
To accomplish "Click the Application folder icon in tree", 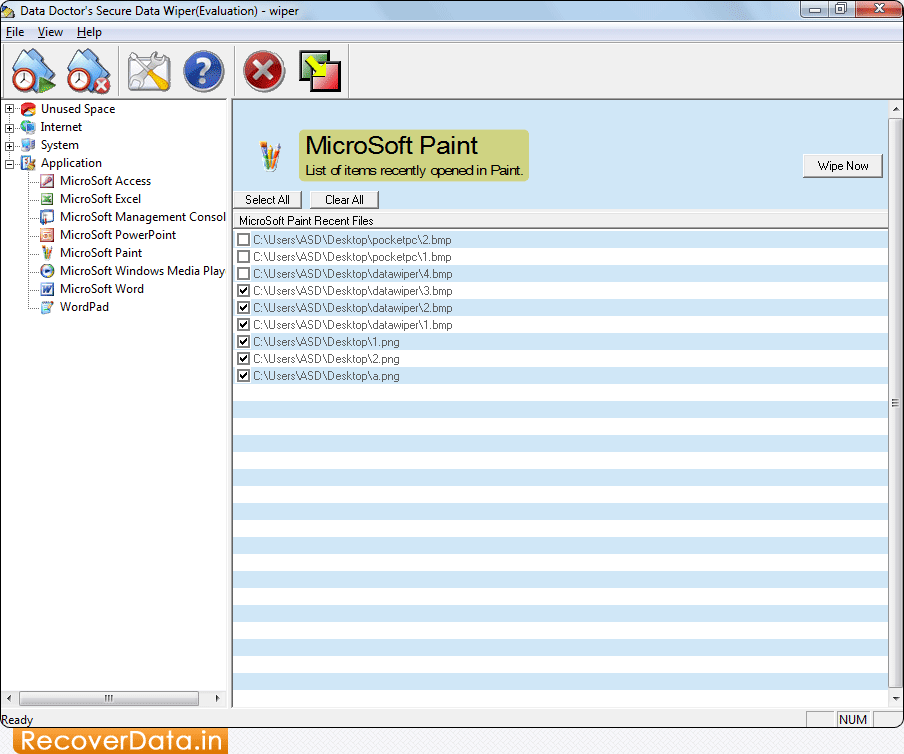I will 28,163.
